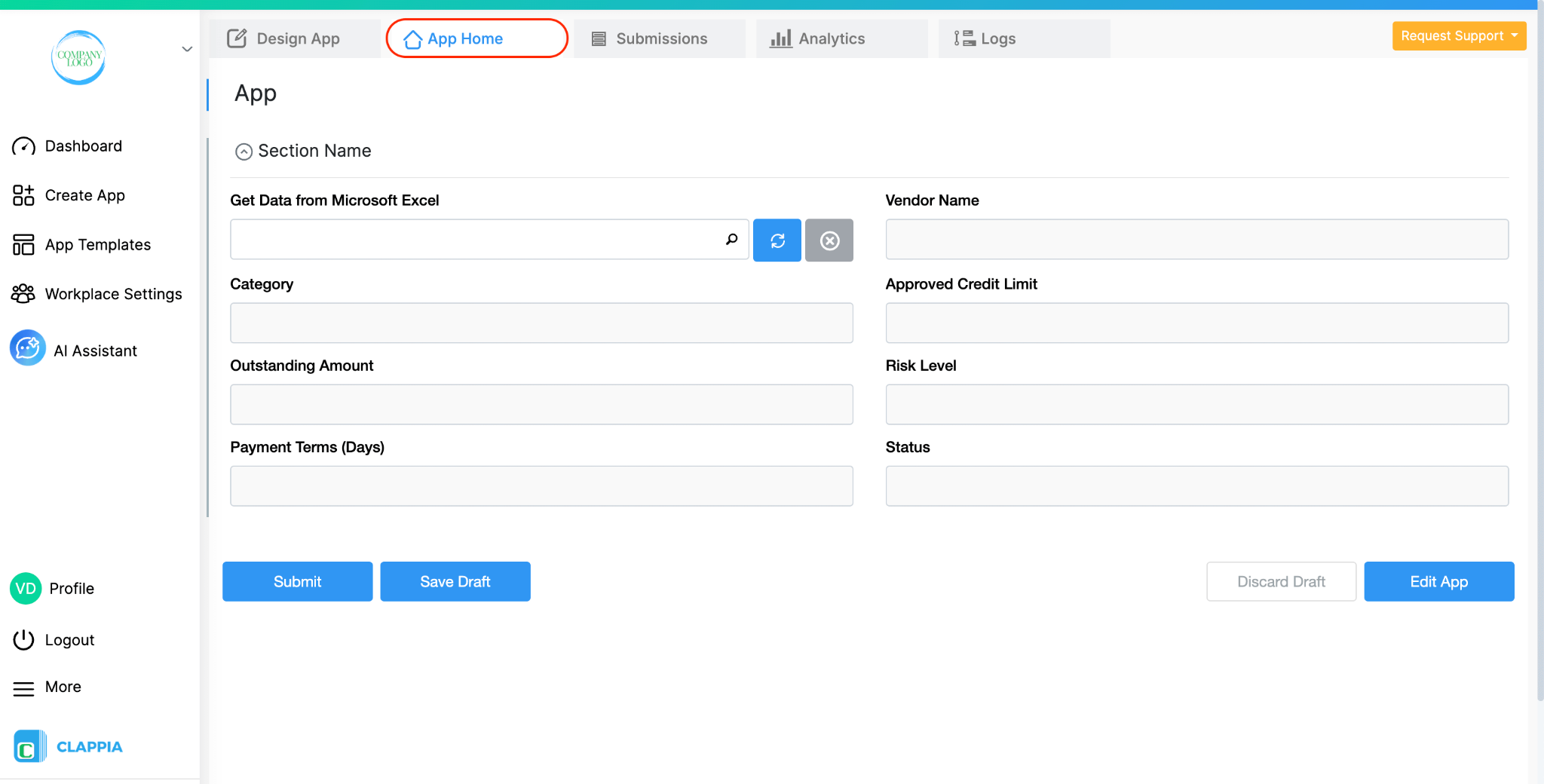Clear the Excel data field with the X icon
The height and width of the screenshot is (784, 1544).
(829, 240)
